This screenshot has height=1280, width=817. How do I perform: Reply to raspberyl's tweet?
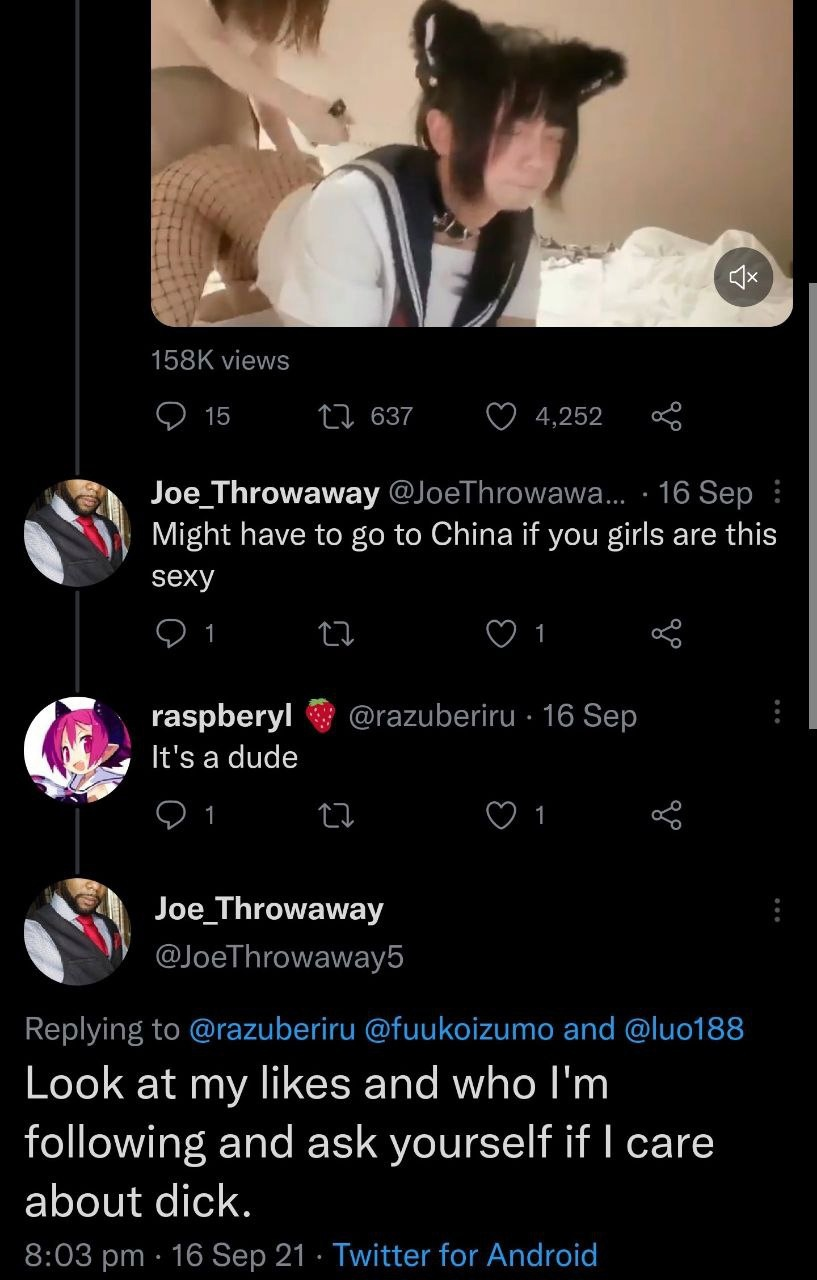click(172, 816)
